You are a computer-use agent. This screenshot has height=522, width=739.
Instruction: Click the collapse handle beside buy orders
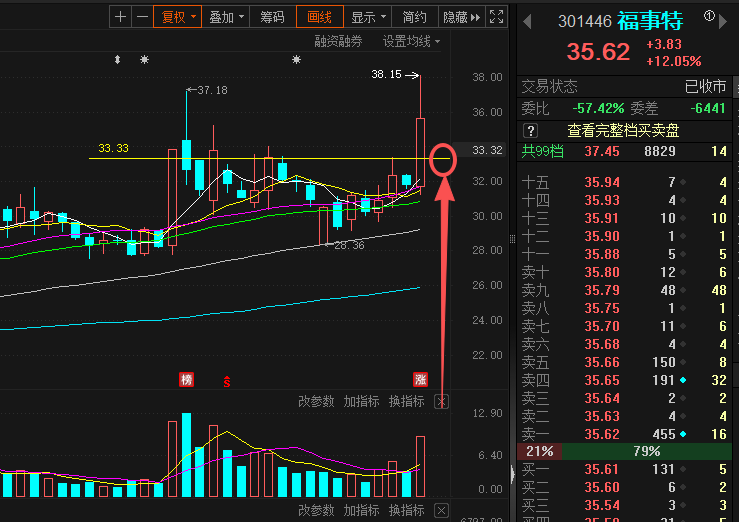[x=513, y=474]
